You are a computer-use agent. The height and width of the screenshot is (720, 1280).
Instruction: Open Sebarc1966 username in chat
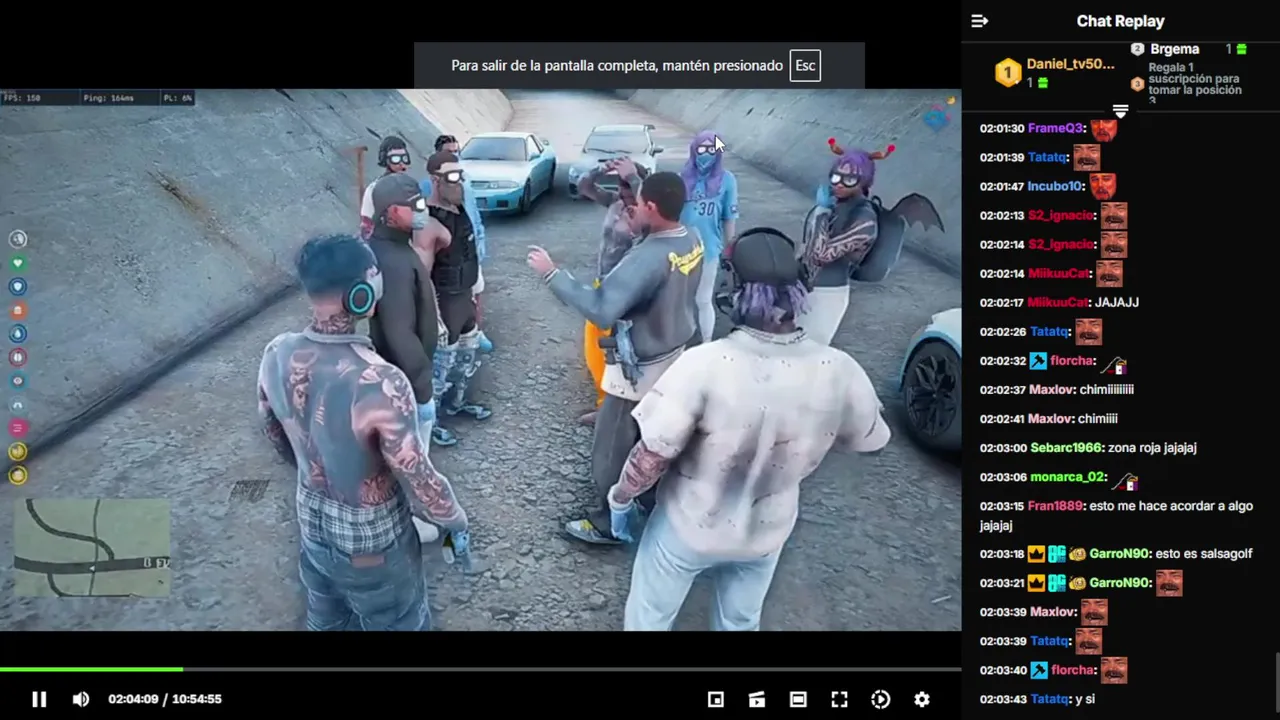(x=1065, y=447)
